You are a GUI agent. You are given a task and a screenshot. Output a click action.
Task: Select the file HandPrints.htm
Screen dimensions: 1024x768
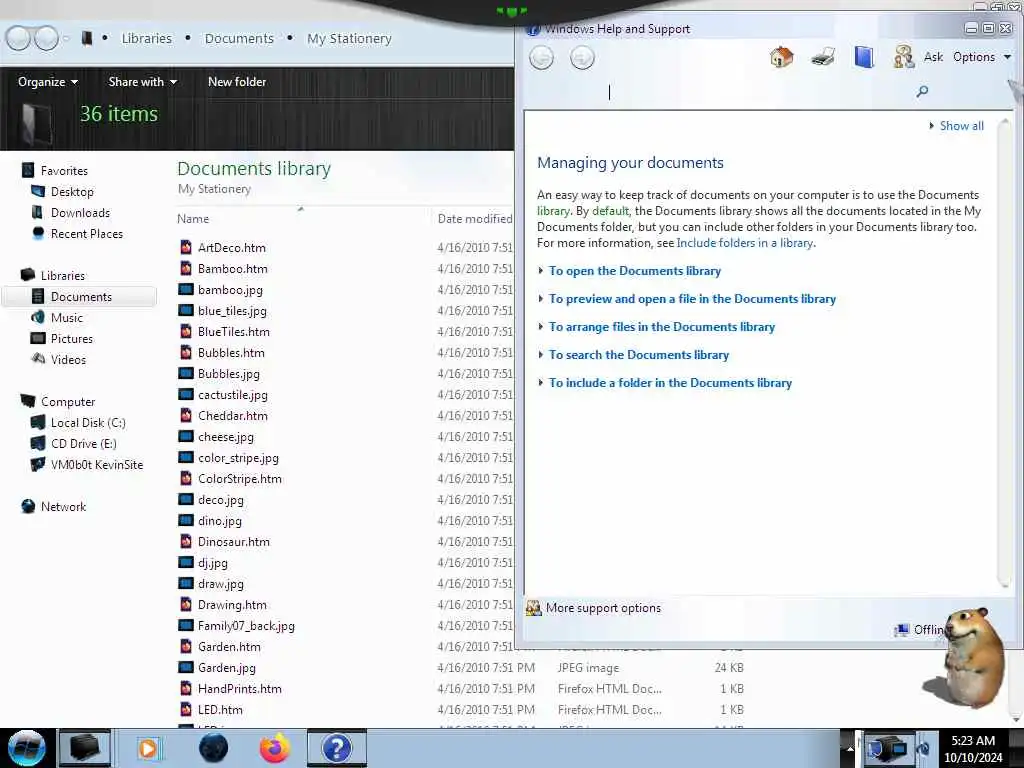(x=240, y=688)
